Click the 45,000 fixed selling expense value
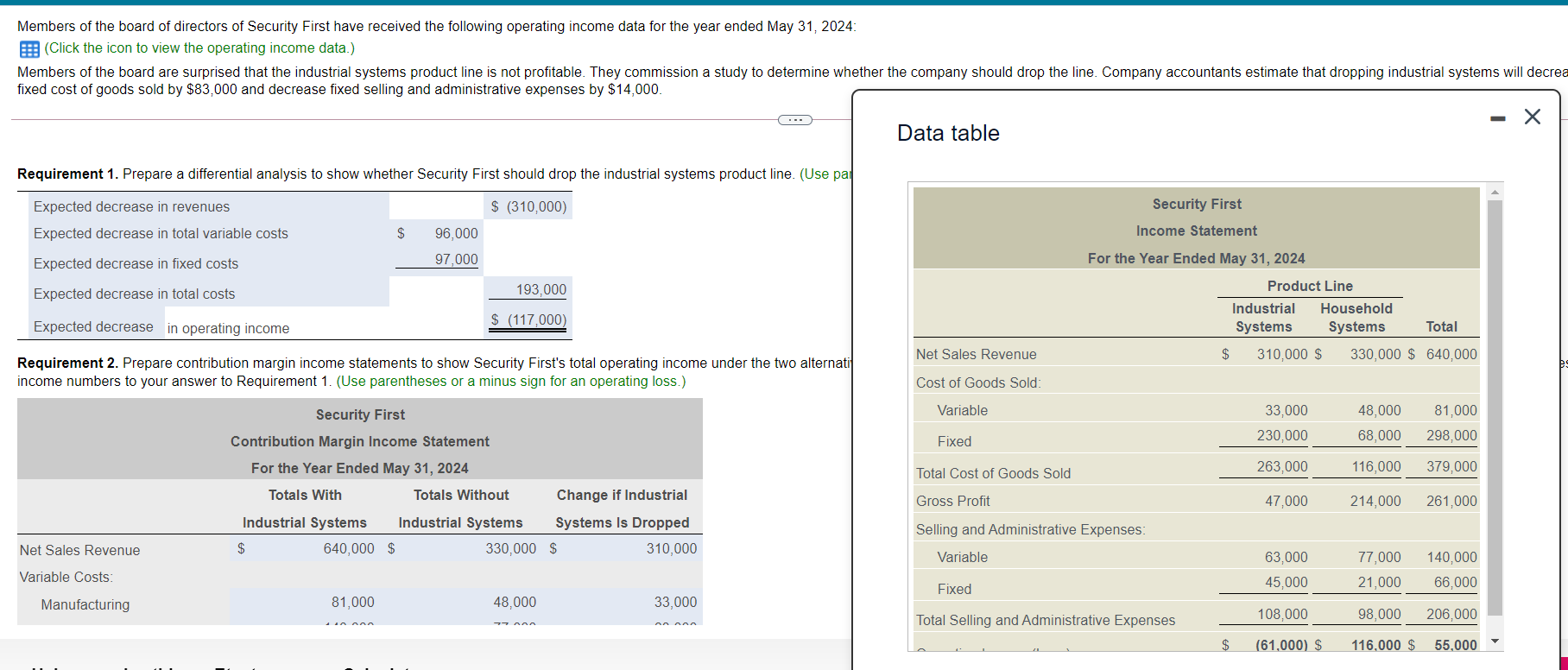The height and width of the screenshot is (670, 1568). [x=1287, y=582]
